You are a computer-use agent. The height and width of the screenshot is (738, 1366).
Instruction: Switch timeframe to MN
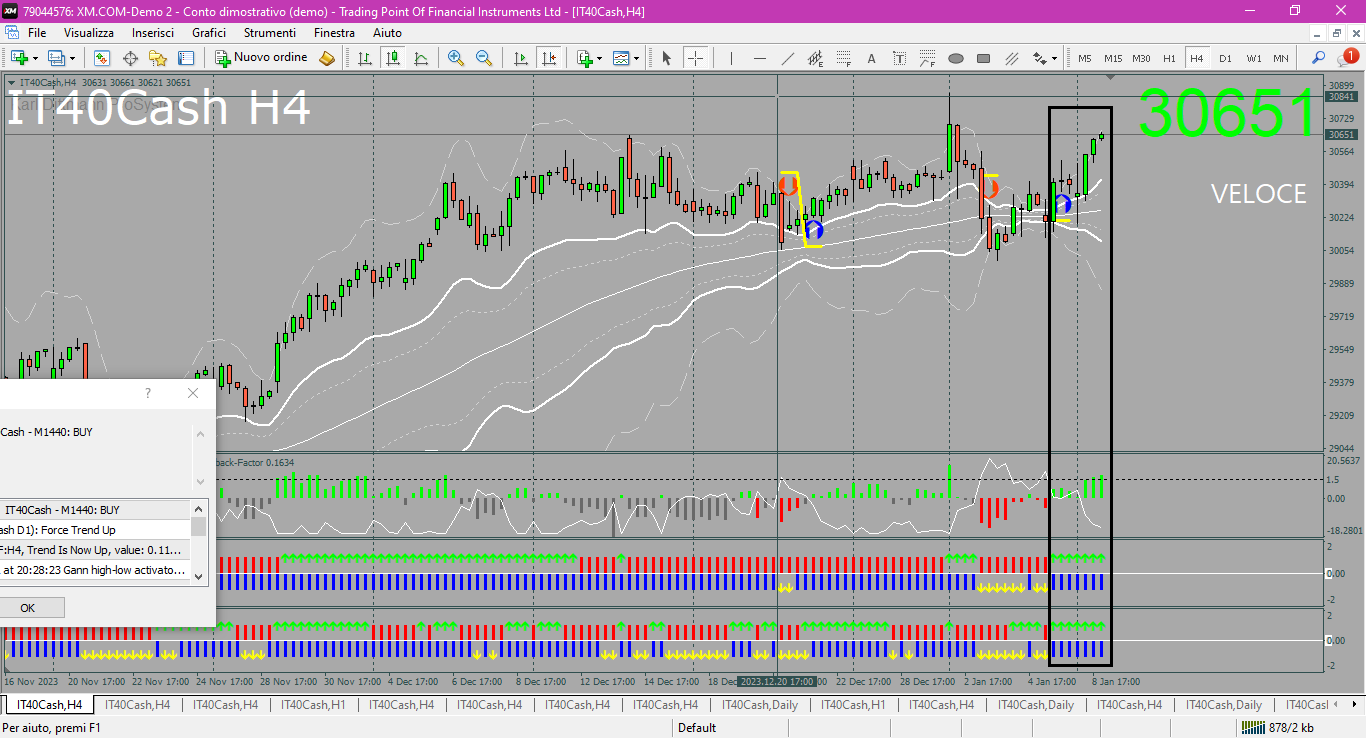pos(1281,58)
